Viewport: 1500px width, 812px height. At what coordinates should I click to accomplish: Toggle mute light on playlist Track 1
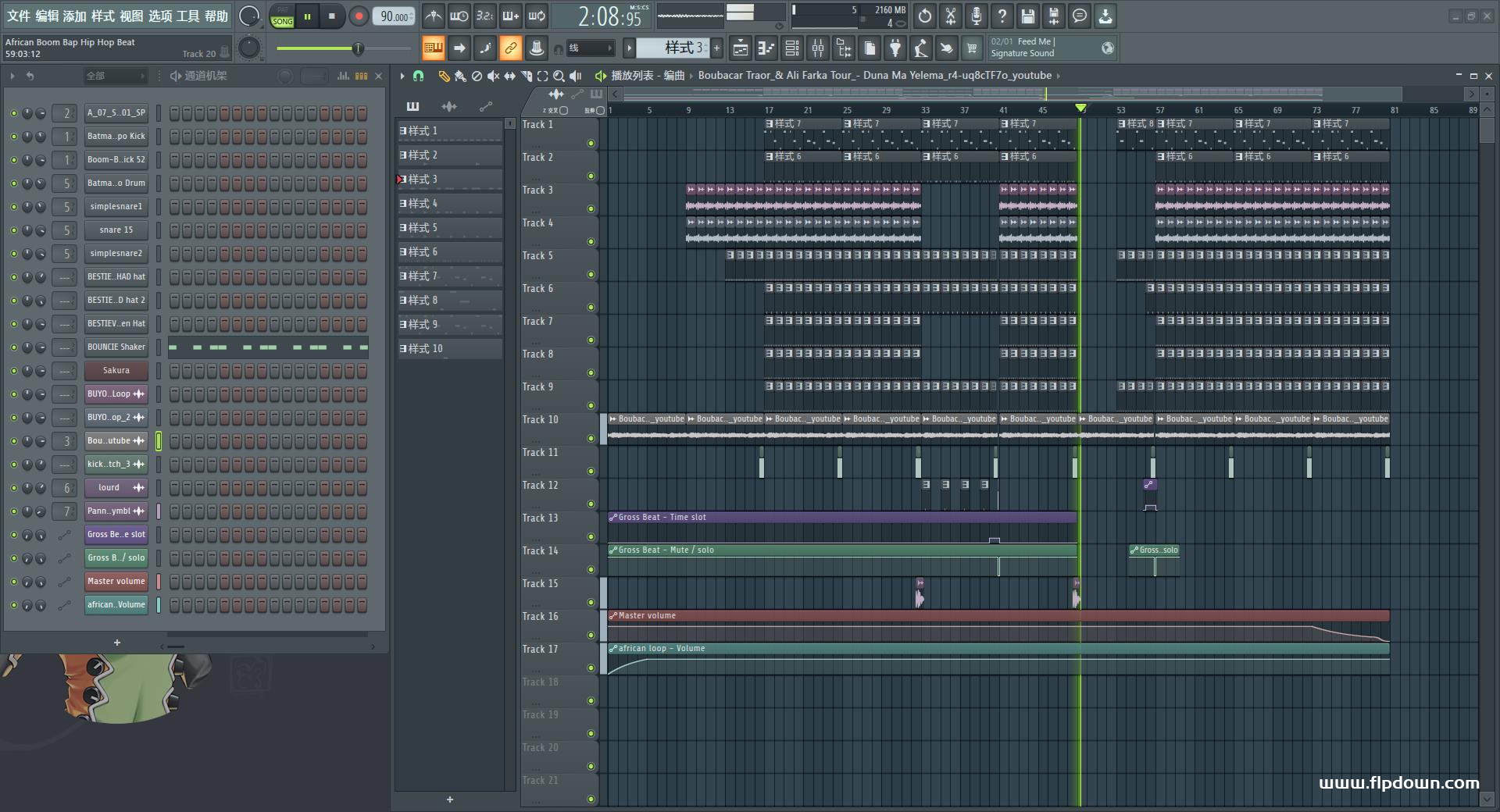(x=591, y=143)
